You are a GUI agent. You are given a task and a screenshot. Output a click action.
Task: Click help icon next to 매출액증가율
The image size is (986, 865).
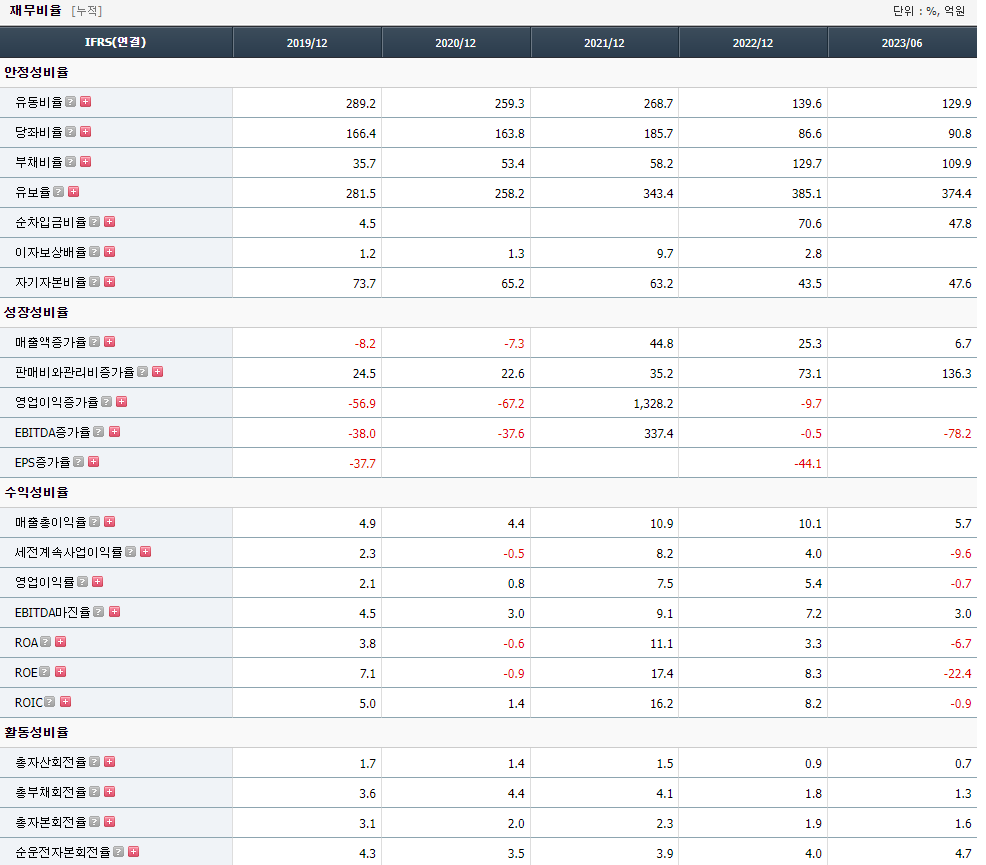[x=94, y=342]
